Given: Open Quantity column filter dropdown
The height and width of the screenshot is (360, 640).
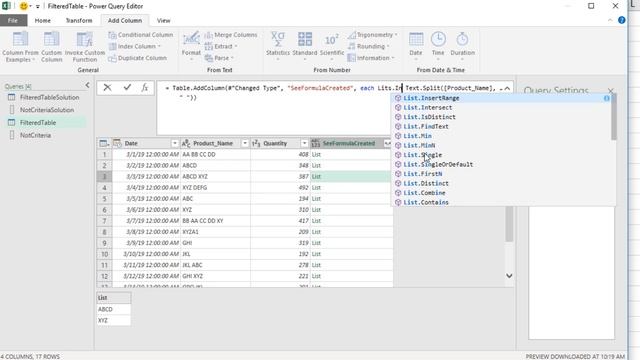Looking at the screenshot, I should coord(304,143).
